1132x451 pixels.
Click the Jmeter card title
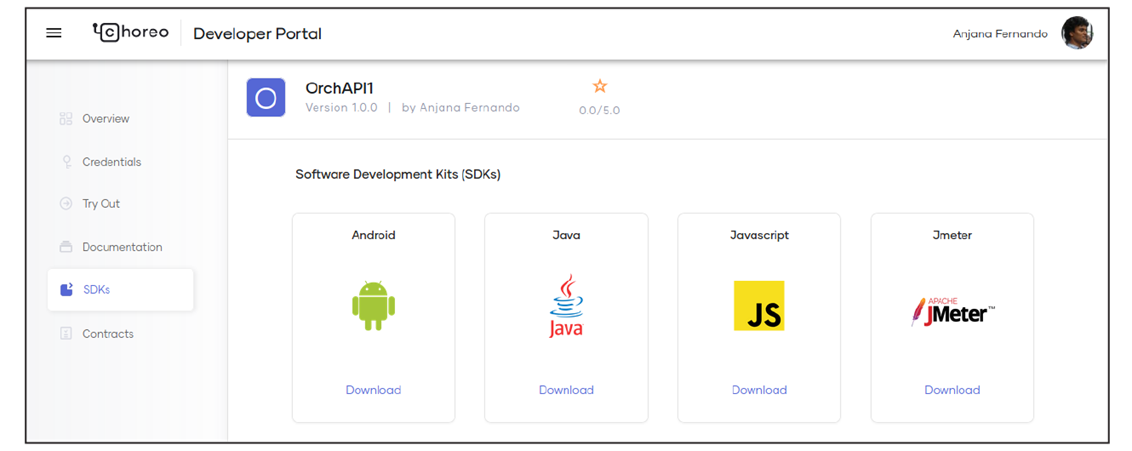click(952, 235)
